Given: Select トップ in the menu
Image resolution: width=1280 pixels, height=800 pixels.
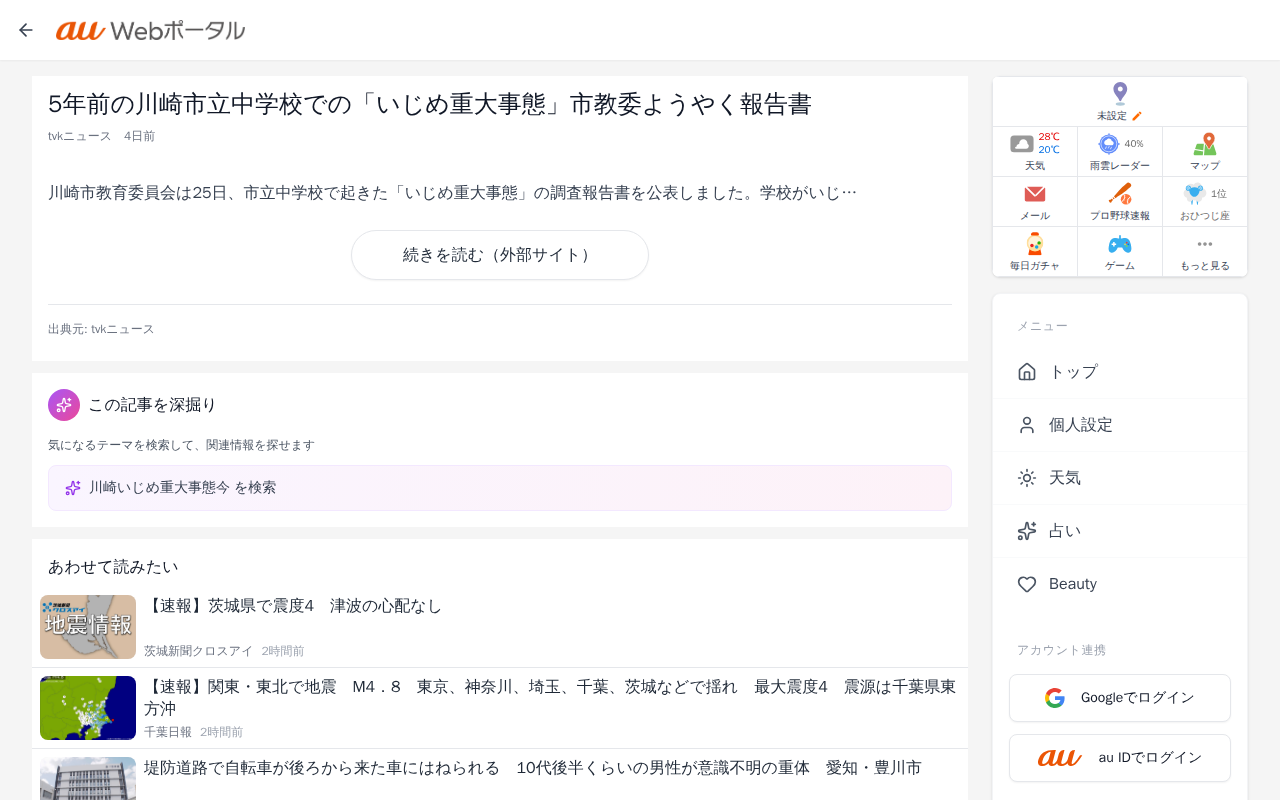Looking at the screenshot, I should [x=1120, y=372].
